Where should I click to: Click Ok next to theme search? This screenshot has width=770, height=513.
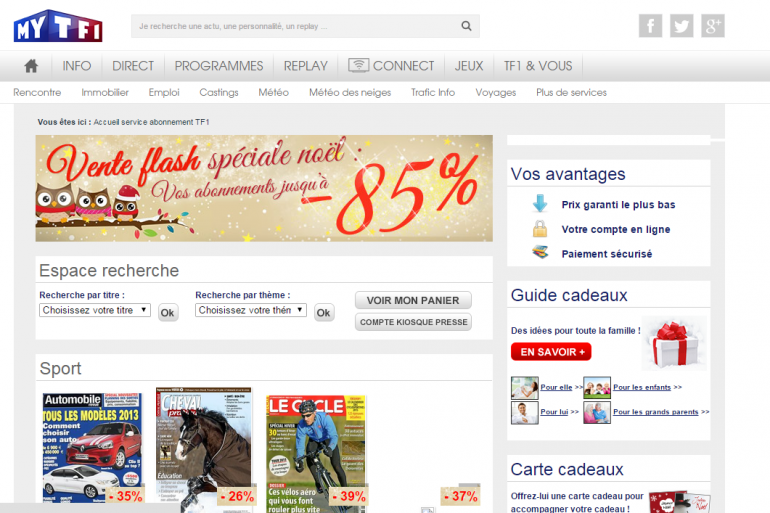[x=324, y=313]
